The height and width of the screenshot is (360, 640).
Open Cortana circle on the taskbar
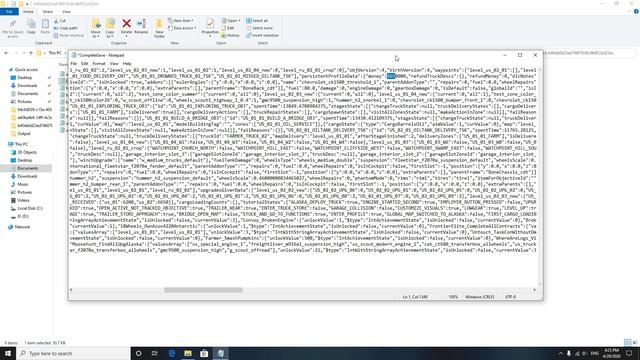(138, 353)
